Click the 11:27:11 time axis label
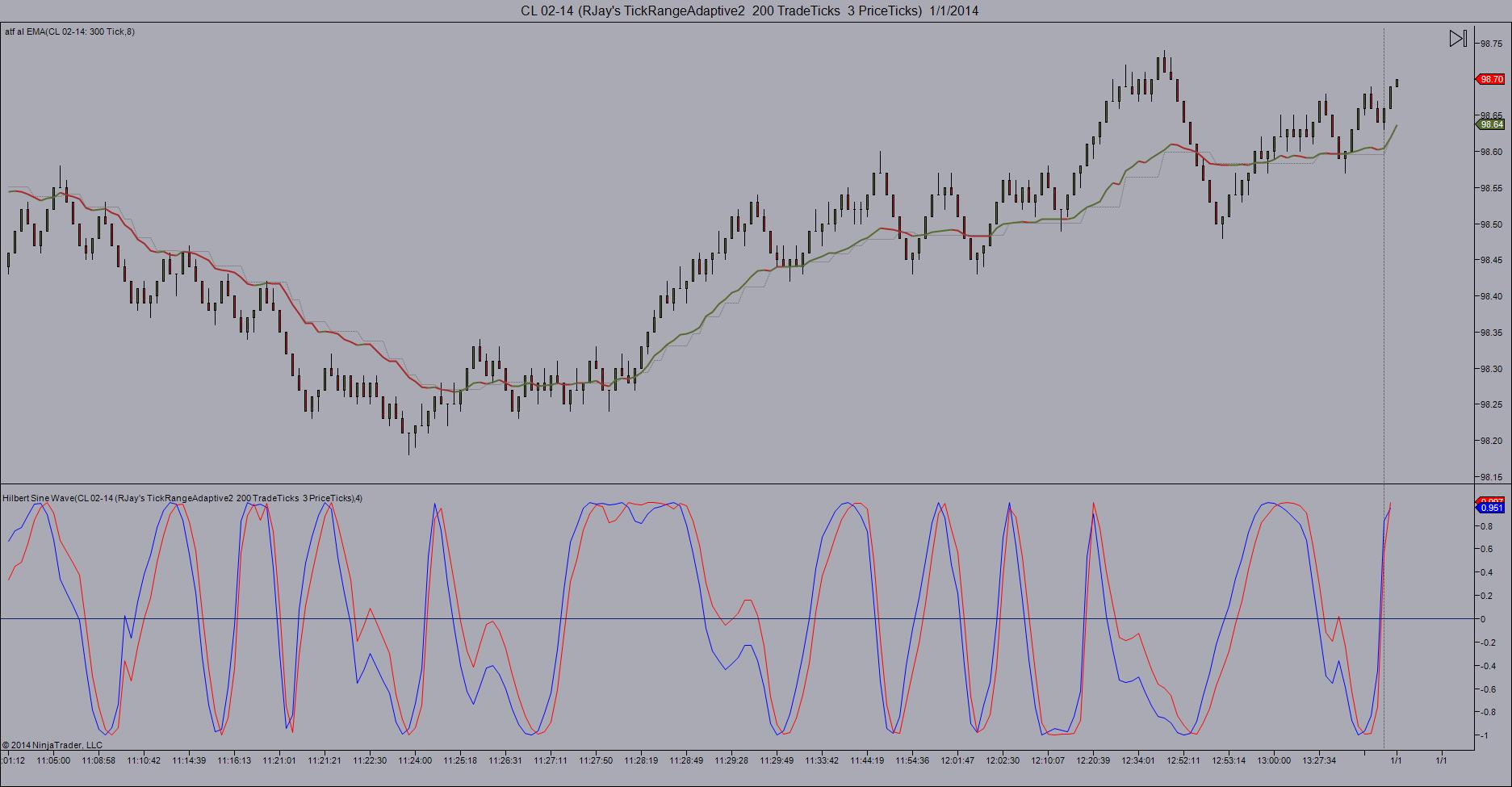The height and width of the screenshot is (787, 1512). (551, 760)
